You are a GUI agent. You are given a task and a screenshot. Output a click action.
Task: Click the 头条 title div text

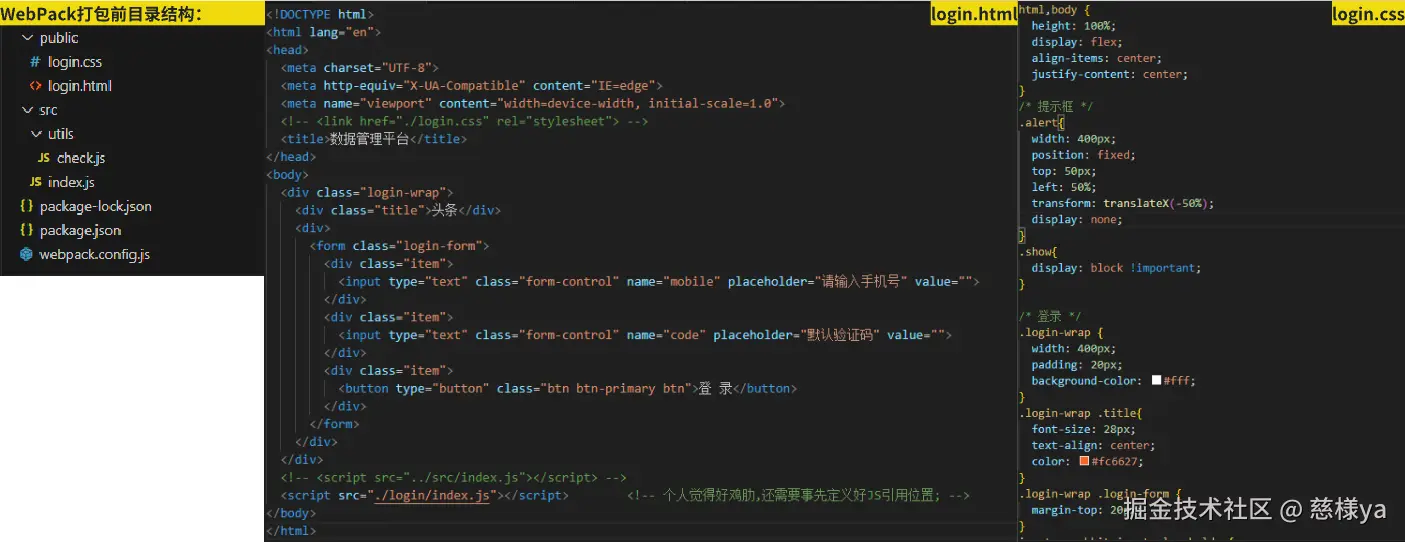(x=444, y=210)
